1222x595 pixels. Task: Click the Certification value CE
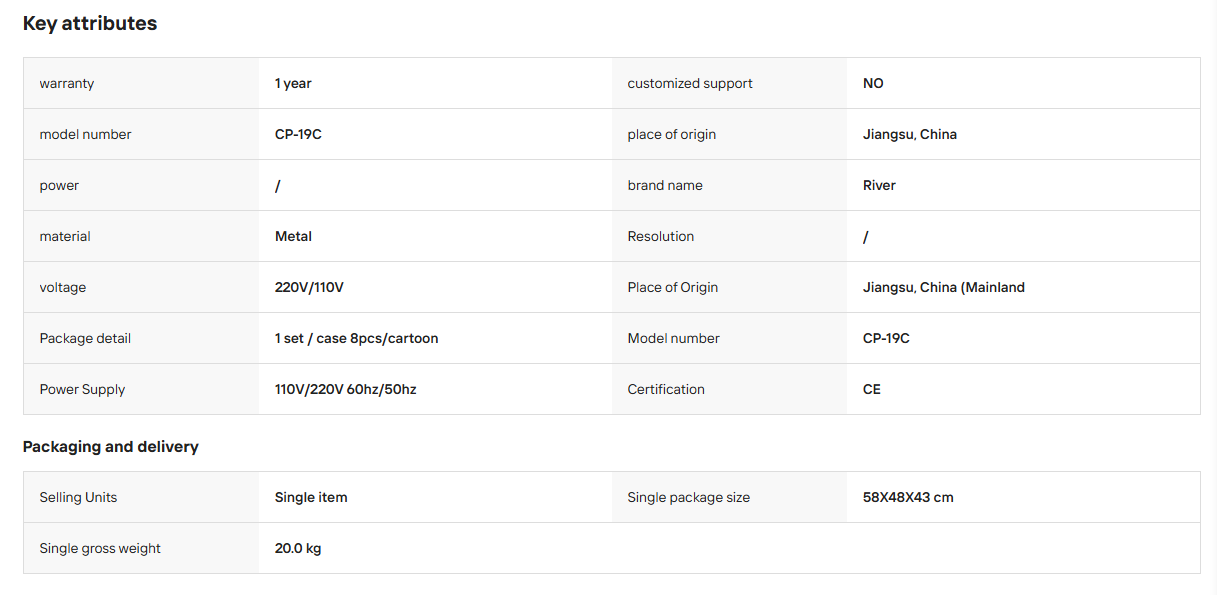872,389
